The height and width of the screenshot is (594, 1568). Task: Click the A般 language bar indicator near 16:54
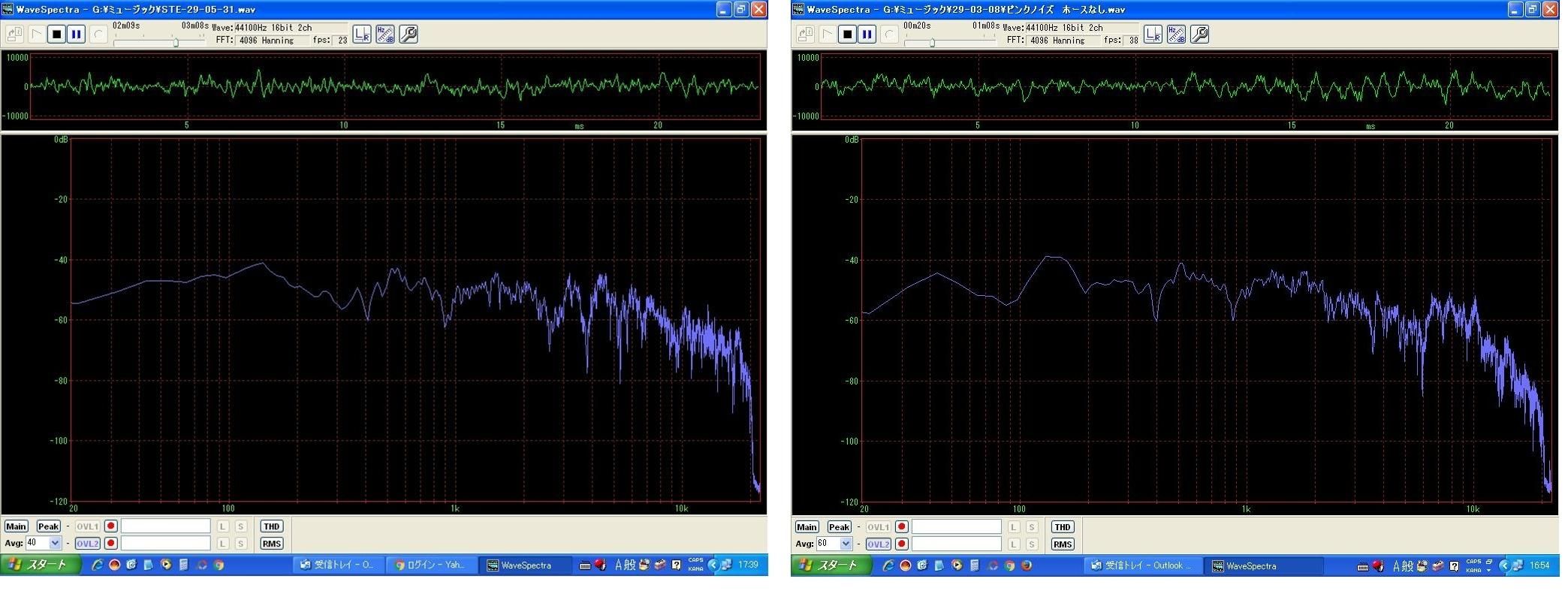1403,566
